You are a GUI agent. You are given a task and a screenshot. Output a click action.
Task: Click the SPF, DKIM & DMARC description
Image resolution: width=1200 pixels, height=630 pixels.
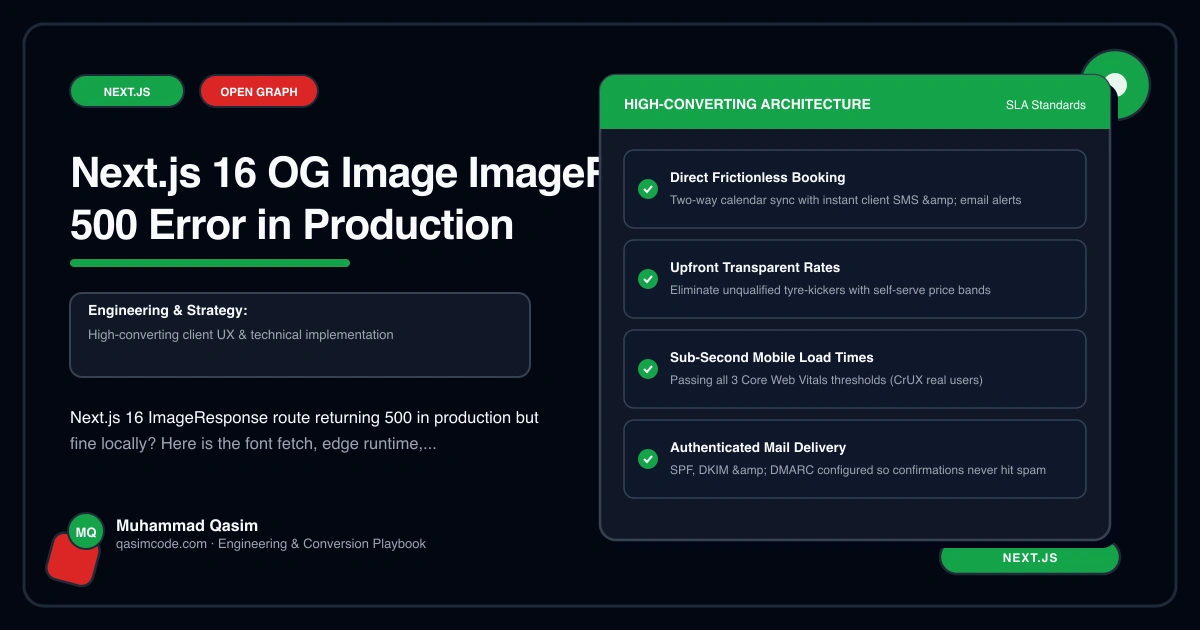point(858,470)
